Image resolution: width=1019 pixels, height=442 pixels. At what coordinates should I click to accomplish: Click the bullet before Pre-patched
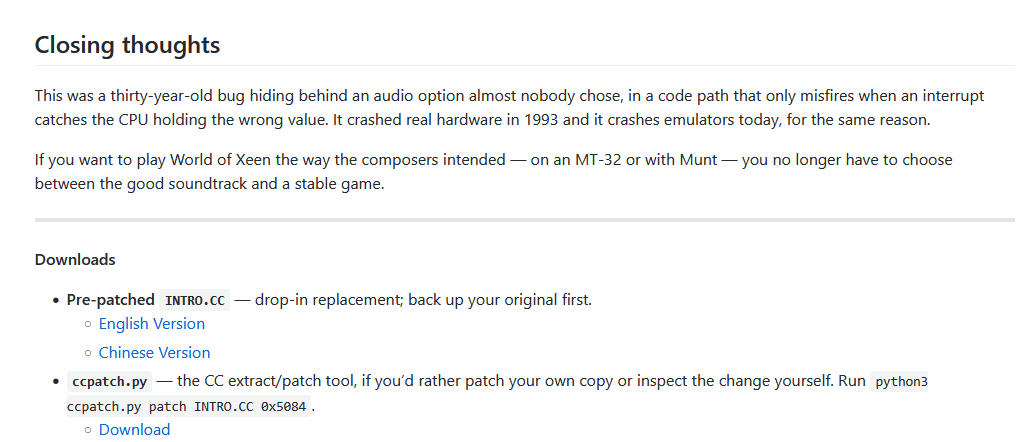click(56, 300)
